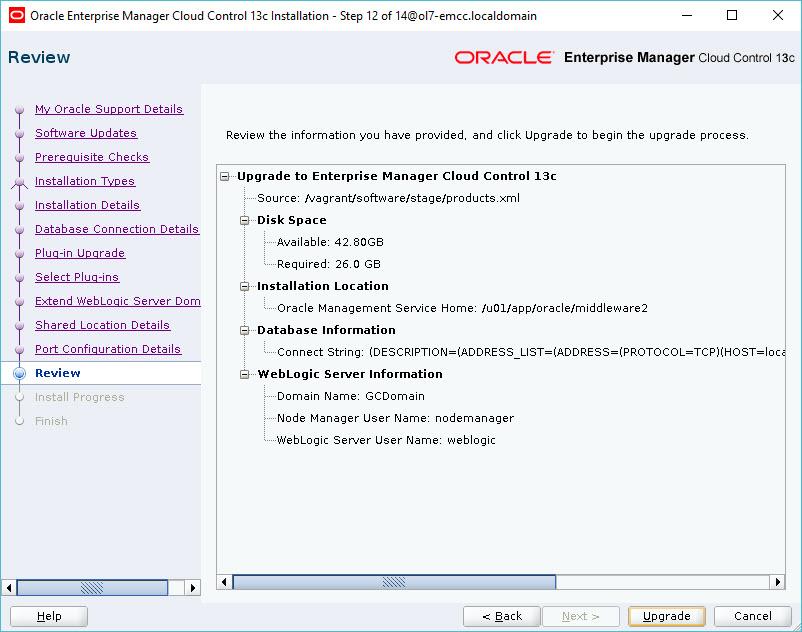Select WebLogic Server User Name row
Screen dimensions: 802x632
(x=386, y=440)
